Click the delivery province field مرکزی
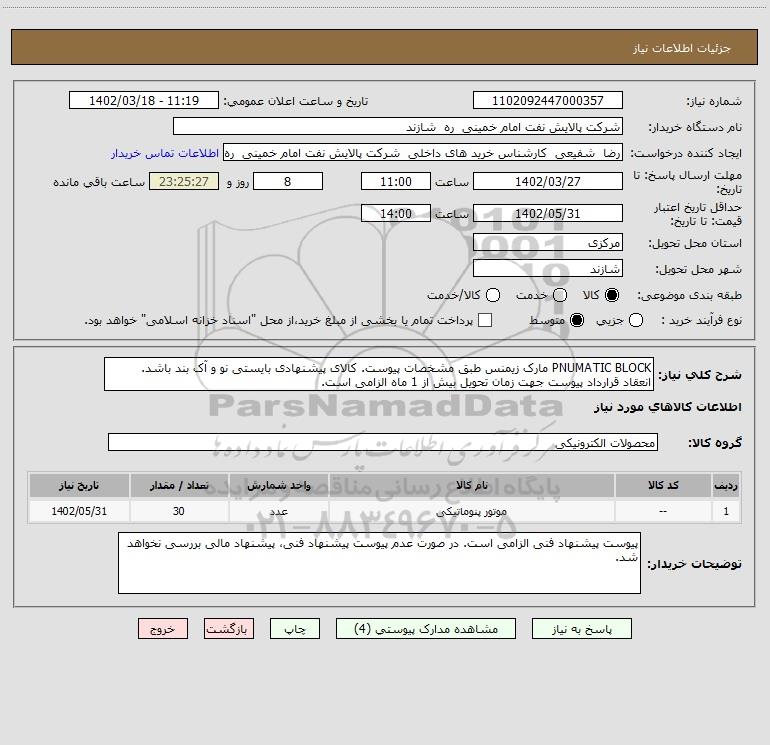 (548, 242)
